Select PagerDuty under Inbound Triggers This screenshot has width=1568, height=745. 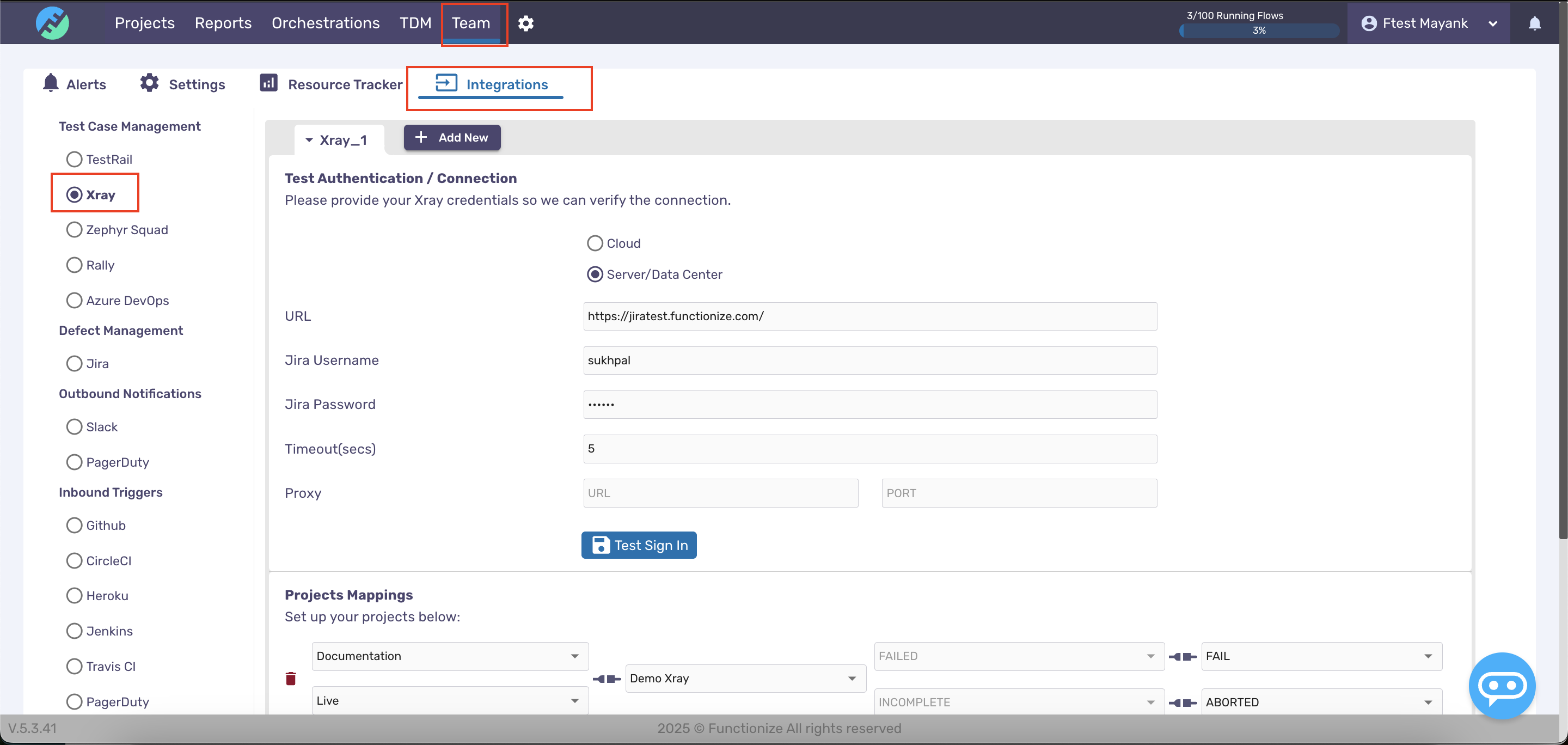click(74, 702)
